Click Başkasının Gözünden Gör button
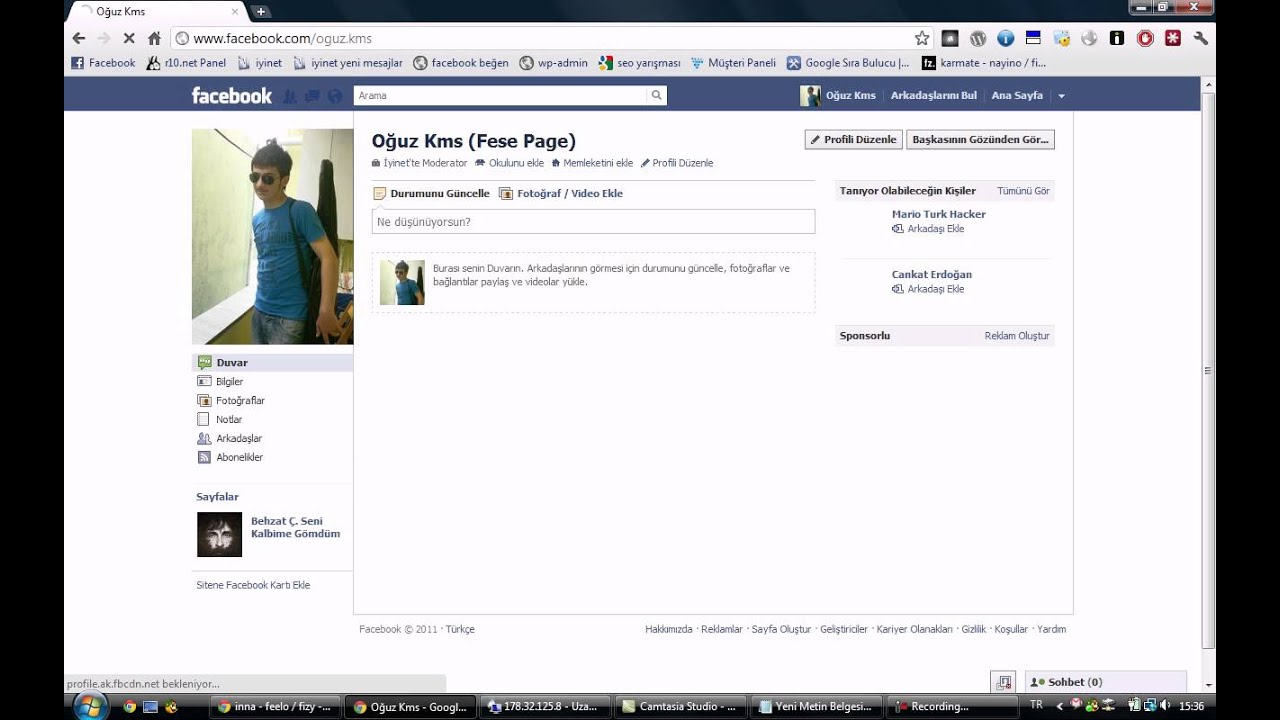The height and width of the screenshot is (720, 1280). point(980,140)
